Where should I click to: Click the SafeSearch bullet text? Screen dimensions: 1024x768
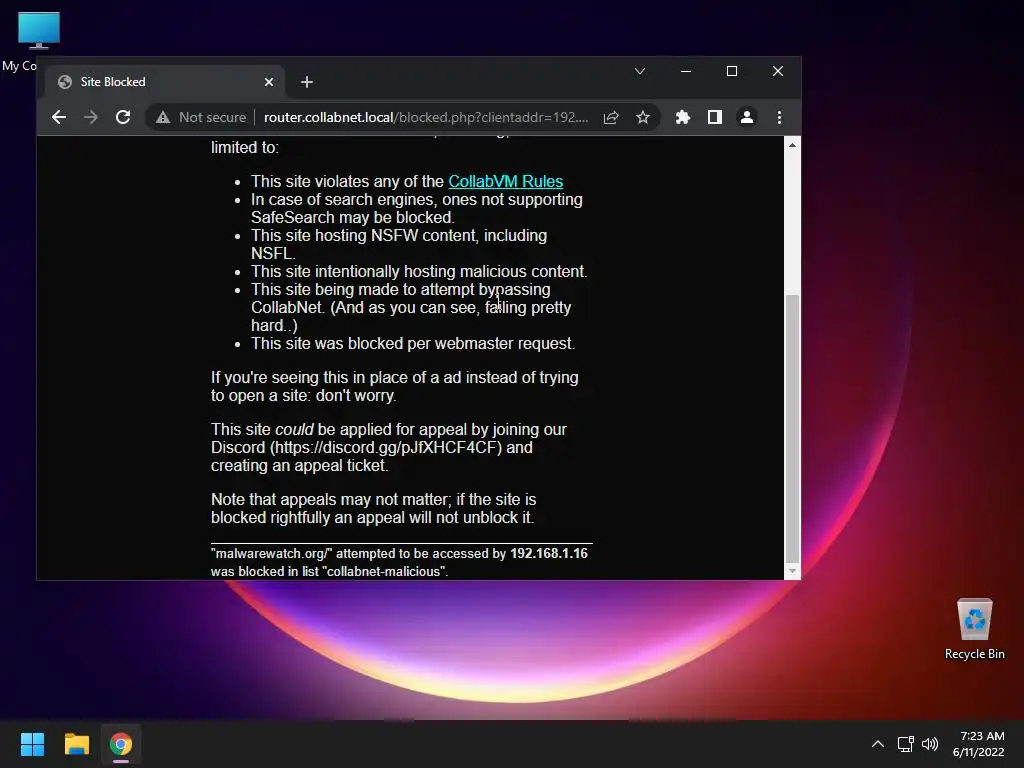click(x=417, y=208)
